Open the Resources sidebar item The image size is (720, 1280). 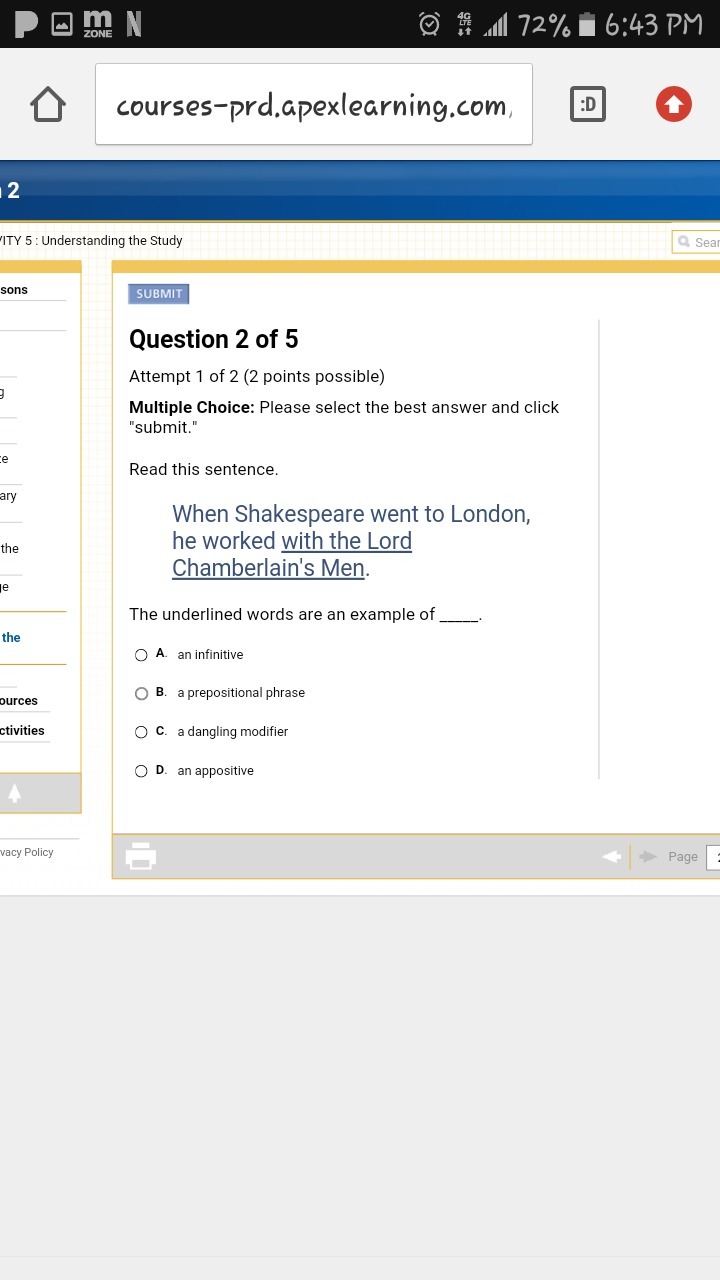point(19,701)
